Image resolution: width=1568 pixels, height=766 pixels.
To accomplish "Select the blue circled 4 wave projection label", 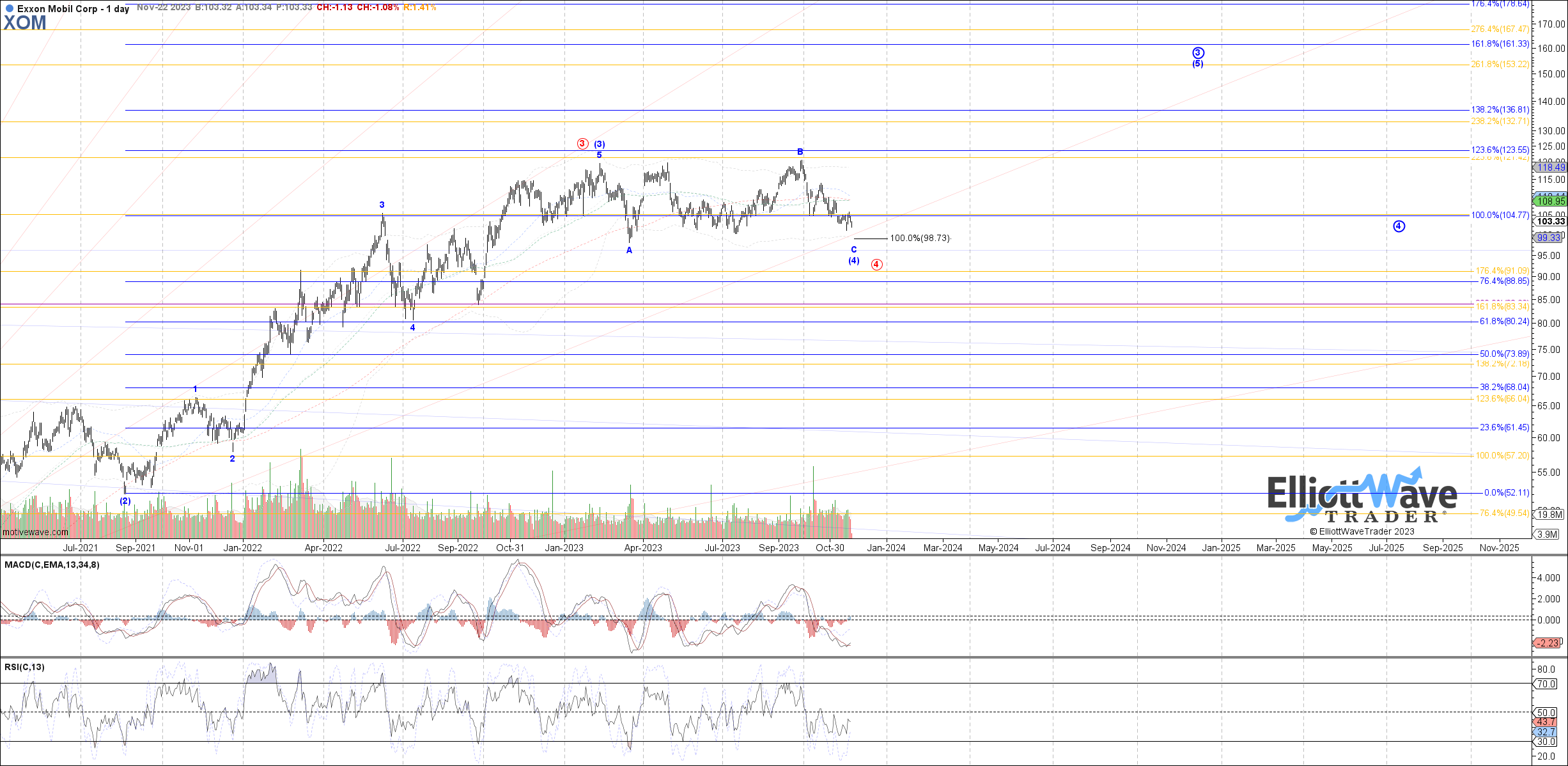I will [x=1399, y=226].
